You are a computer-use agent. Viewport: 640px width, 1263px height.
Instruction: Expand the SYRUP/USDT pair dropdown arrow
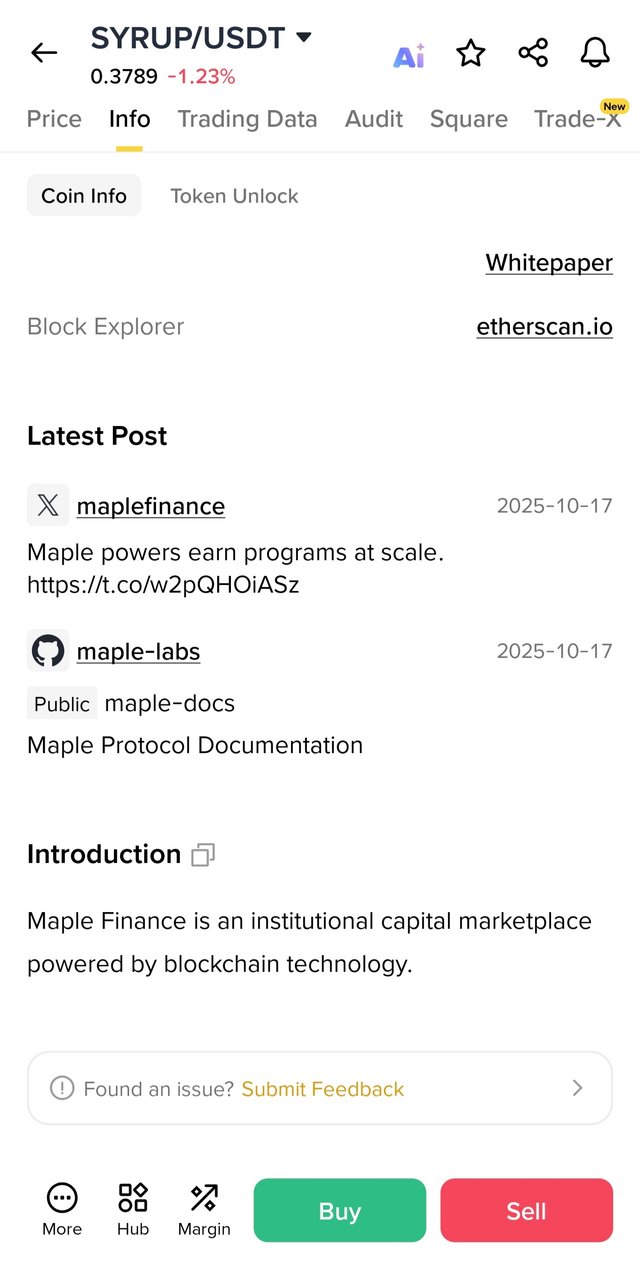304,38
